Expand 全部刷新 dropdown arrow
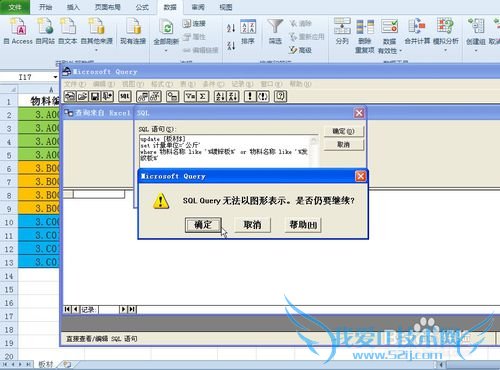The height and width of the screenshot is (370, 500). (166, 51)
